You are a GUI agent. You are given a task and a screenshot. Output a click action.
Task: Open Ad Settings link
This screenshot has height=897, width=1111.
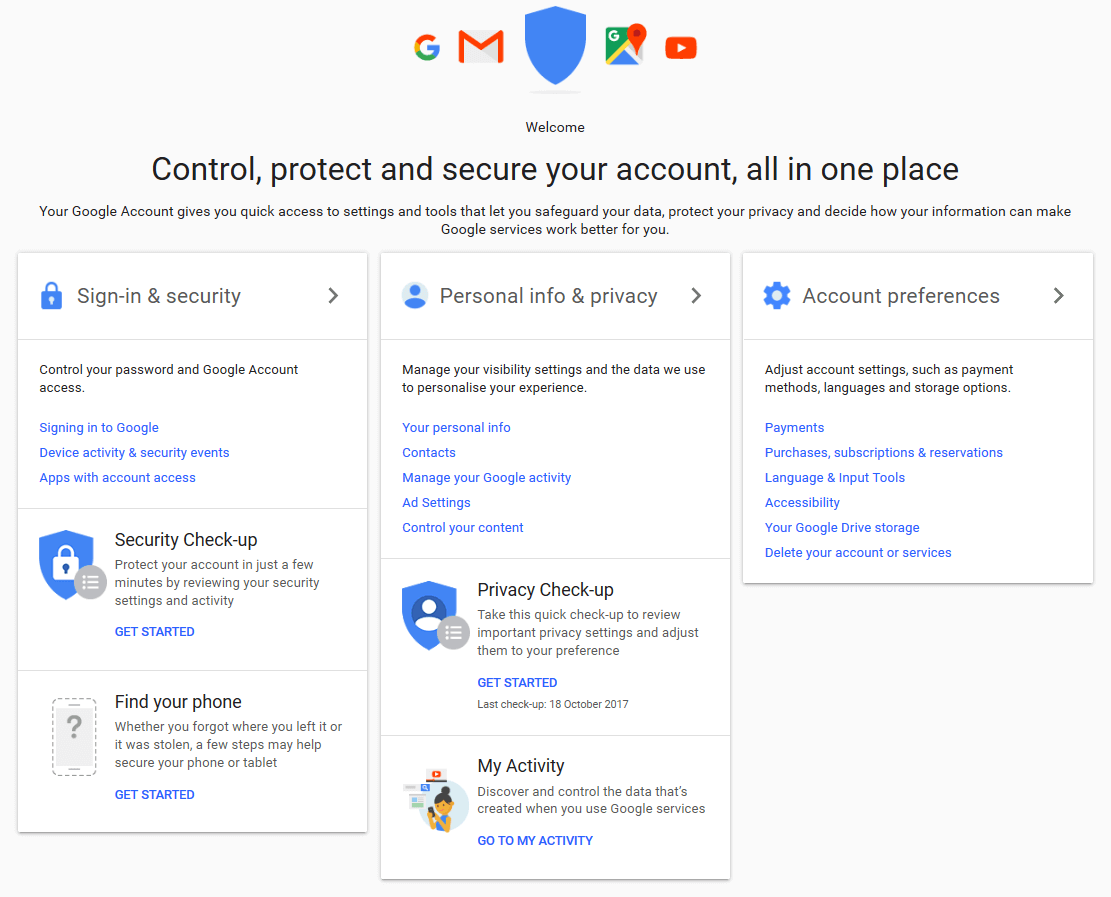pyautogui.click(x=436, y=503)
